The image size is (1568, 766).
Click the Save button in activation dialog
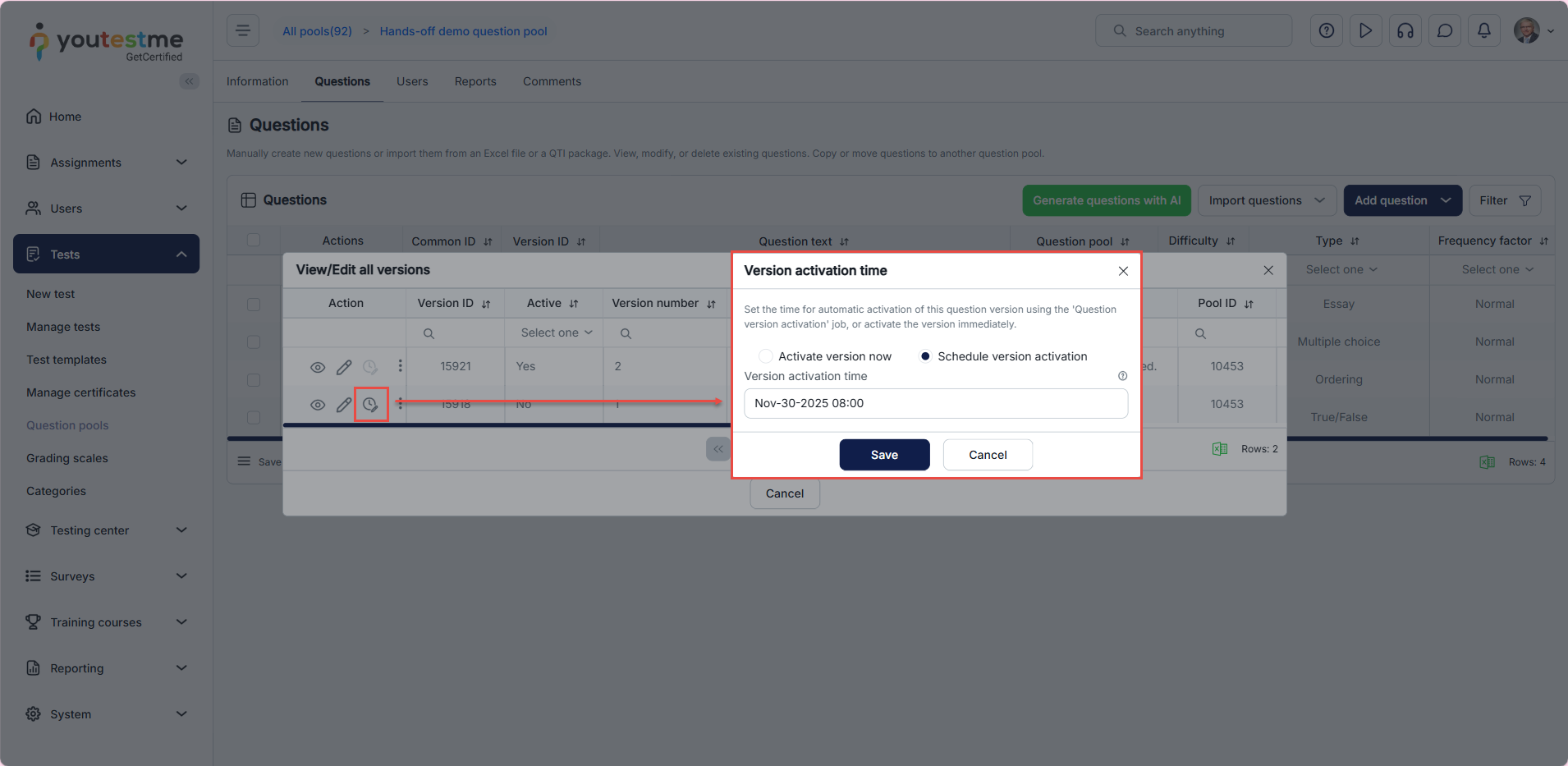click(x=884, y=455)
